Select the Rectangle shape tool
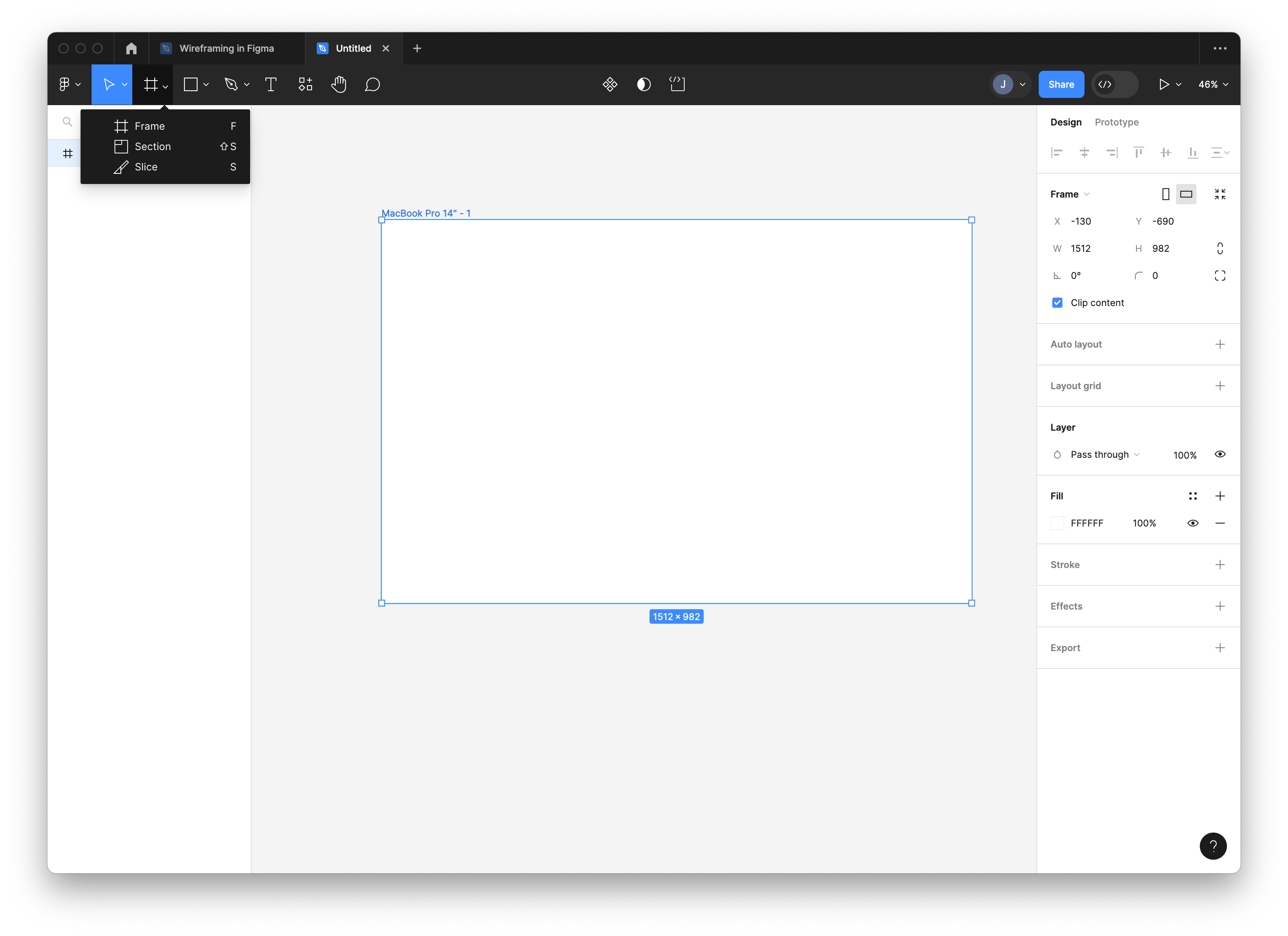 click(190, 84)
